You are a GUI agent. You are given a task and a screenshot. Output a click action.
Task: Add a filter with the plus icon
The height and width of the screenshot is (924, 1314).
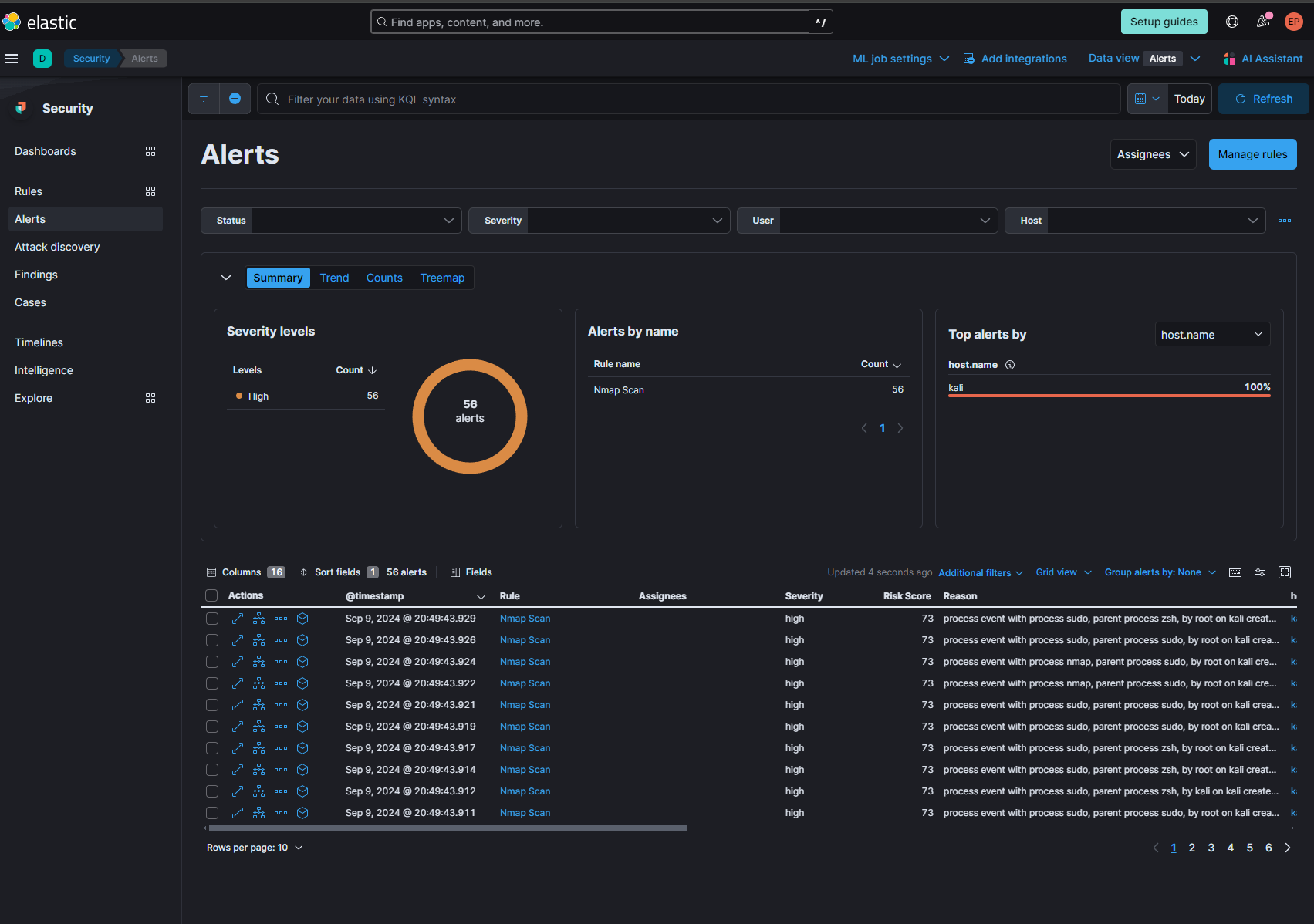[235, 99]
